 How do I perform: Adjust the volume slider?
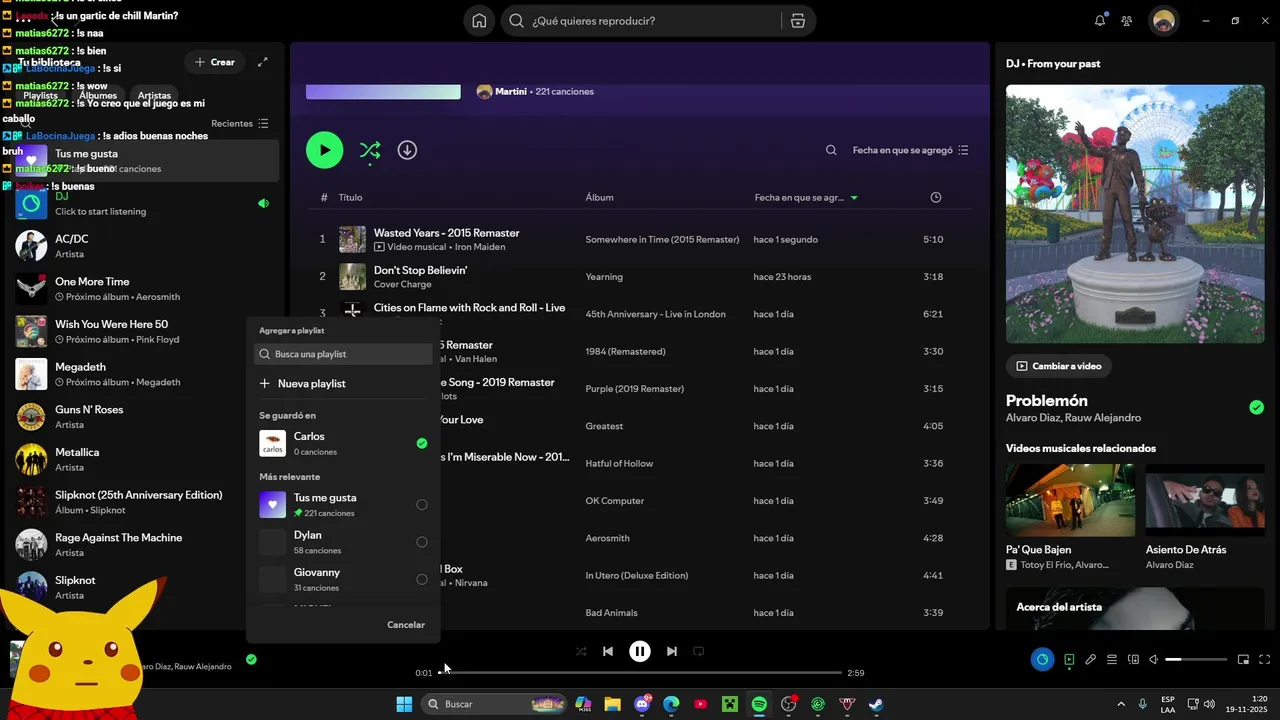[x=1197, y=660]
